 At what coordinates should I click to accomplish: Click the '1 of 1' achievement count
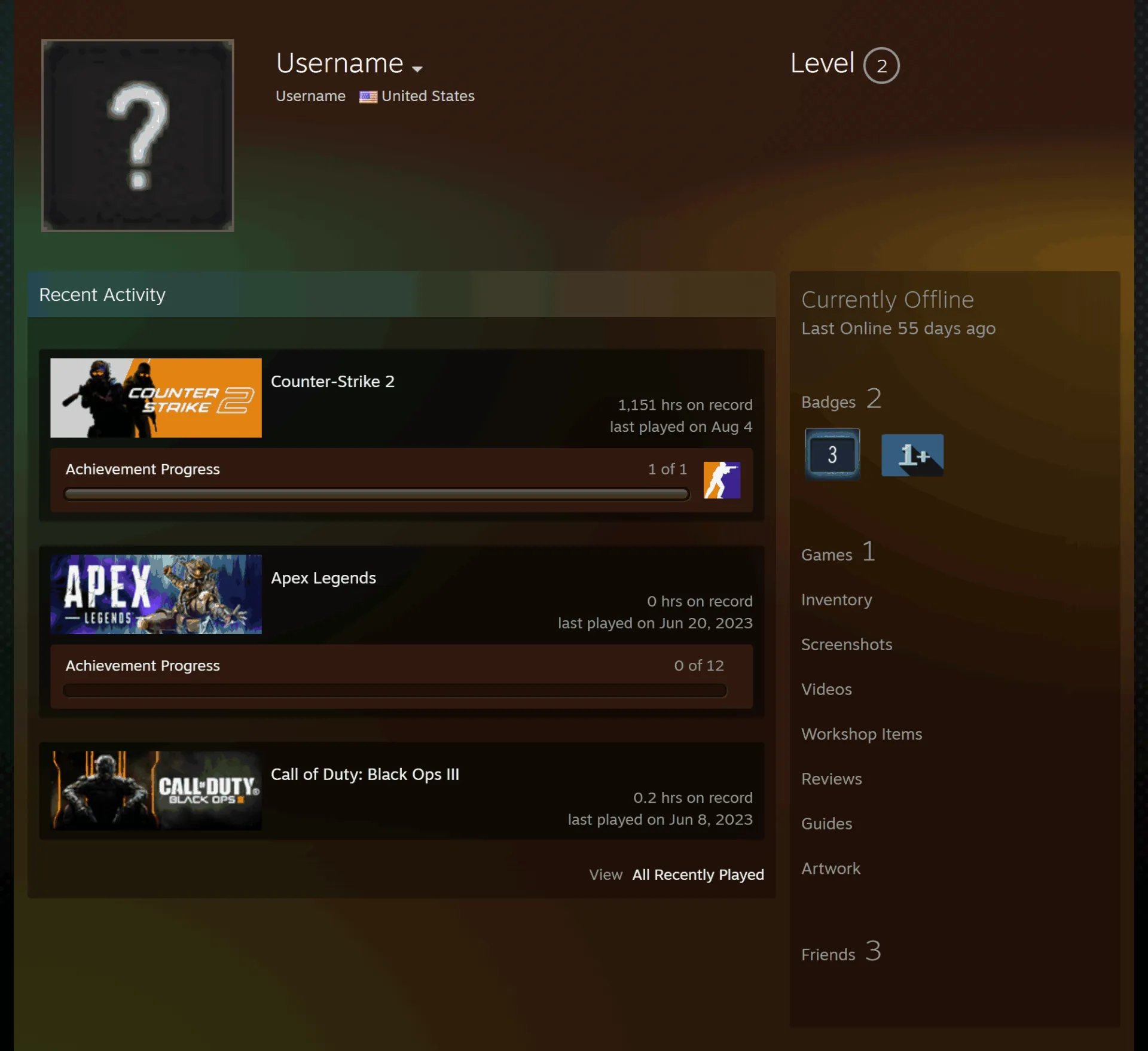[667, 469]
